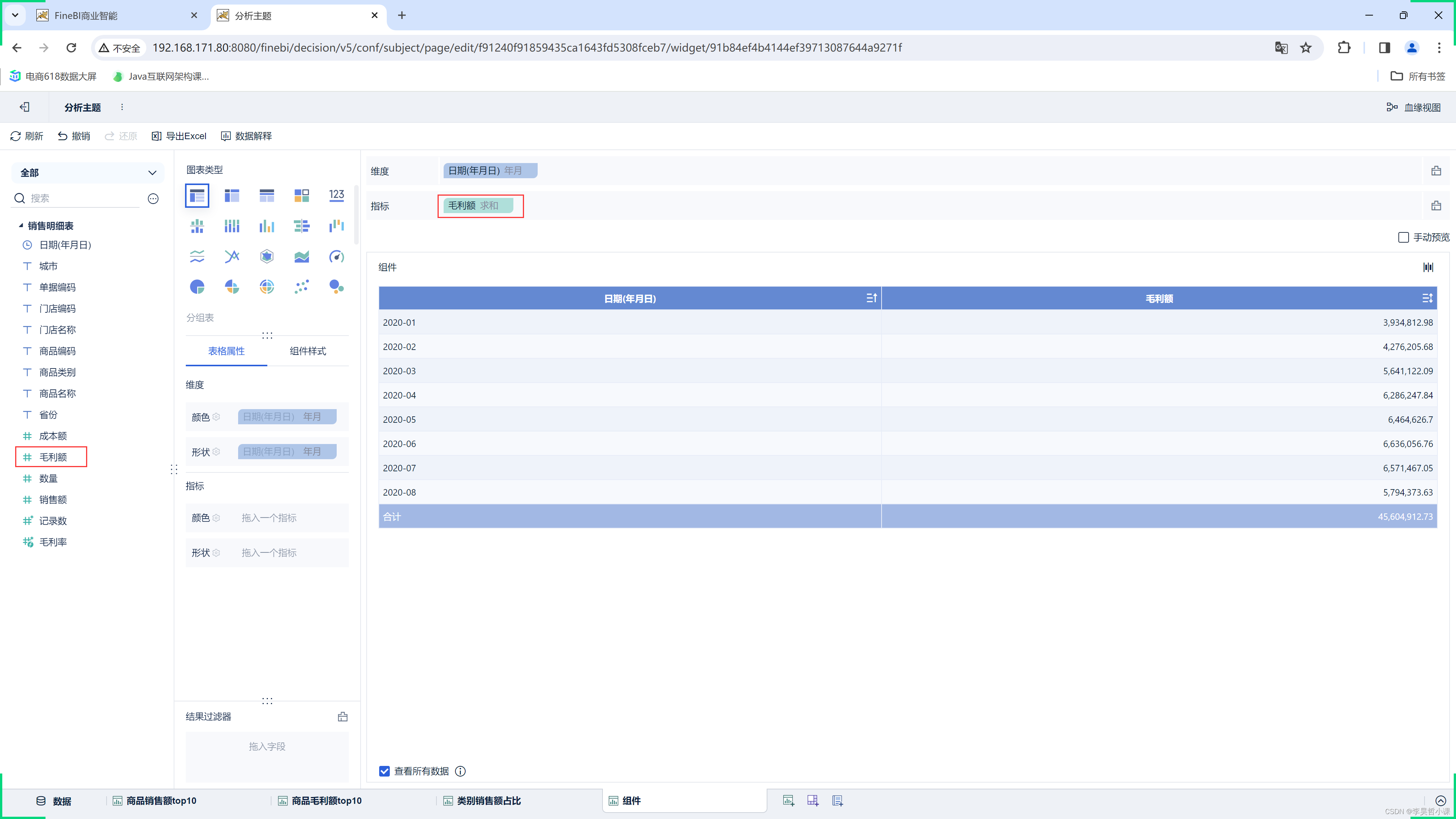Uncheck 查看所有数据 checkbox

384,771
